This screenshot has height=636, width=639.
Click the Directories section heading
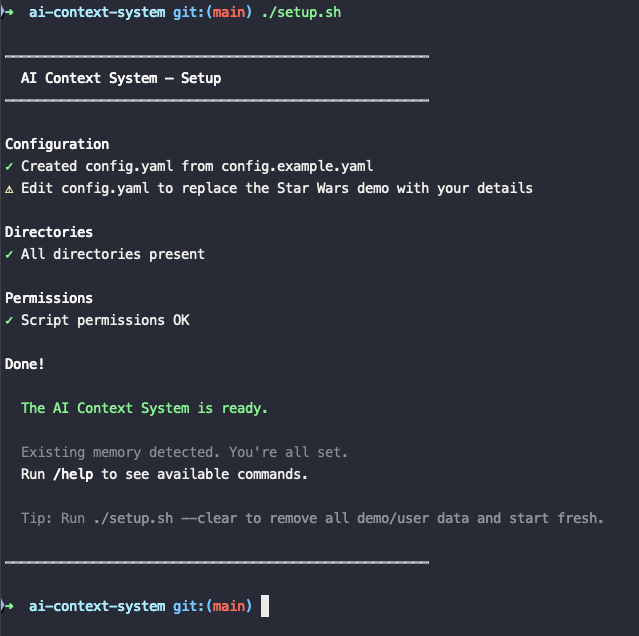click(x=49, y=232)
